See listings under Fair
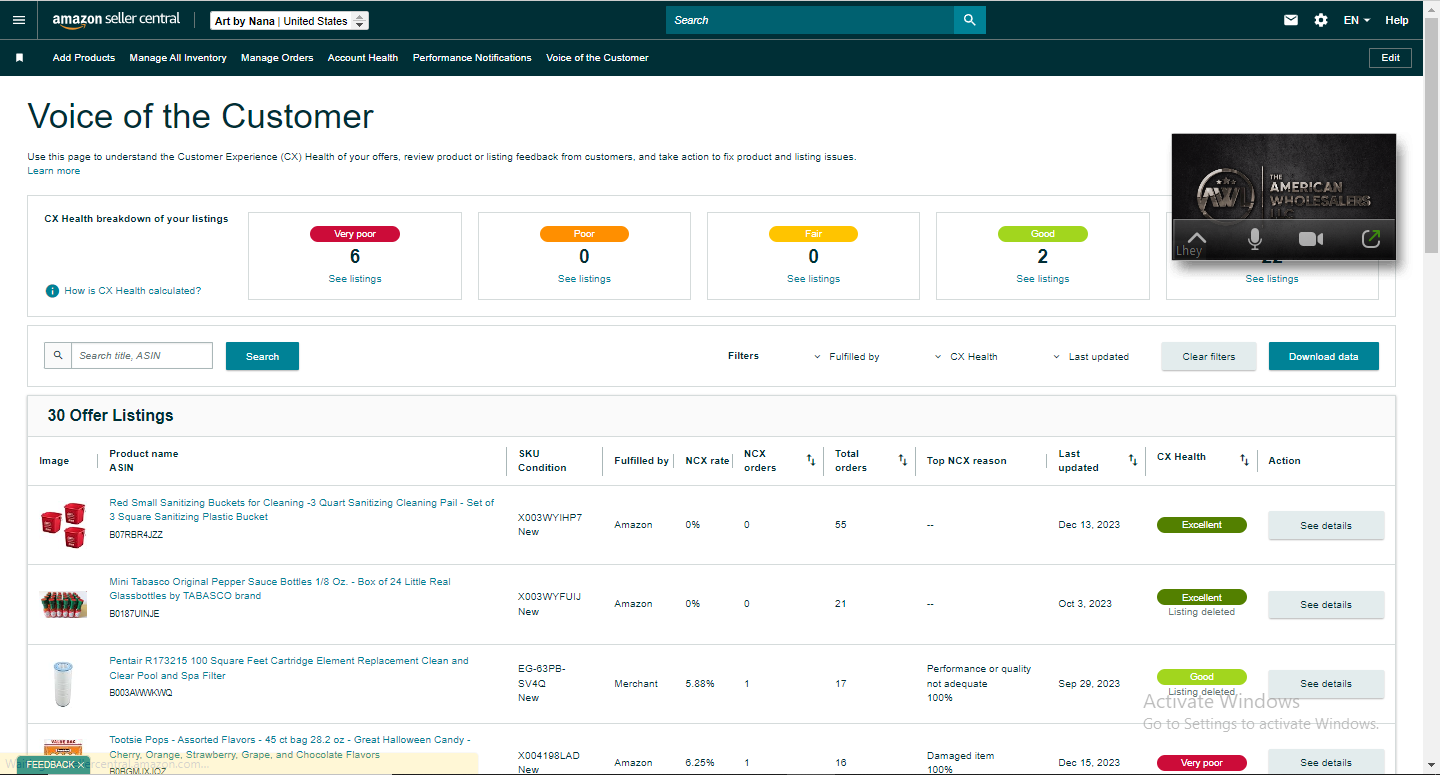The width and height of the screenshot is (1440, 775). (813, 279)
